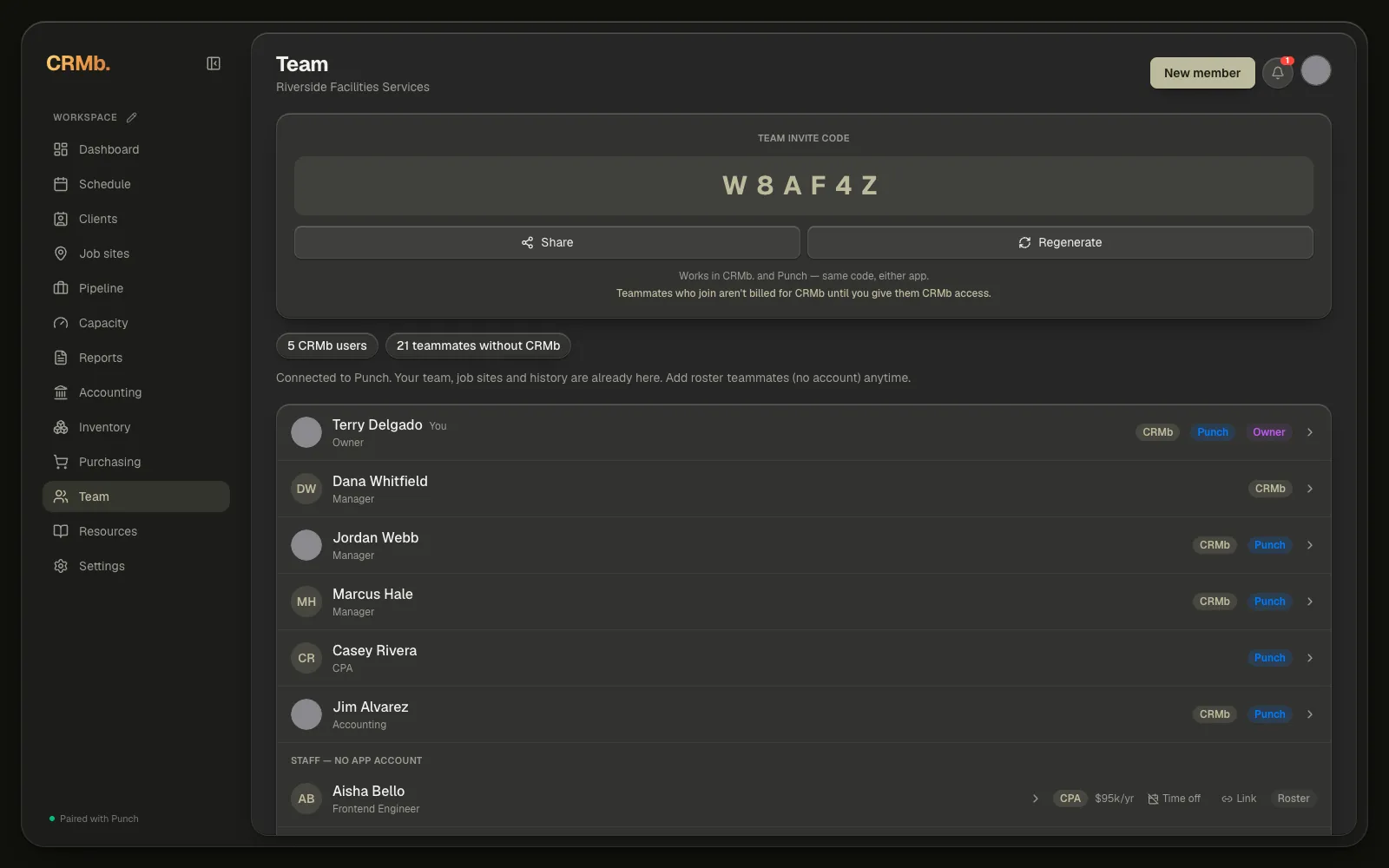Screen dimensions: 1389x868
Task: Click the Accounting bank icon
Action: coord(61,392)
